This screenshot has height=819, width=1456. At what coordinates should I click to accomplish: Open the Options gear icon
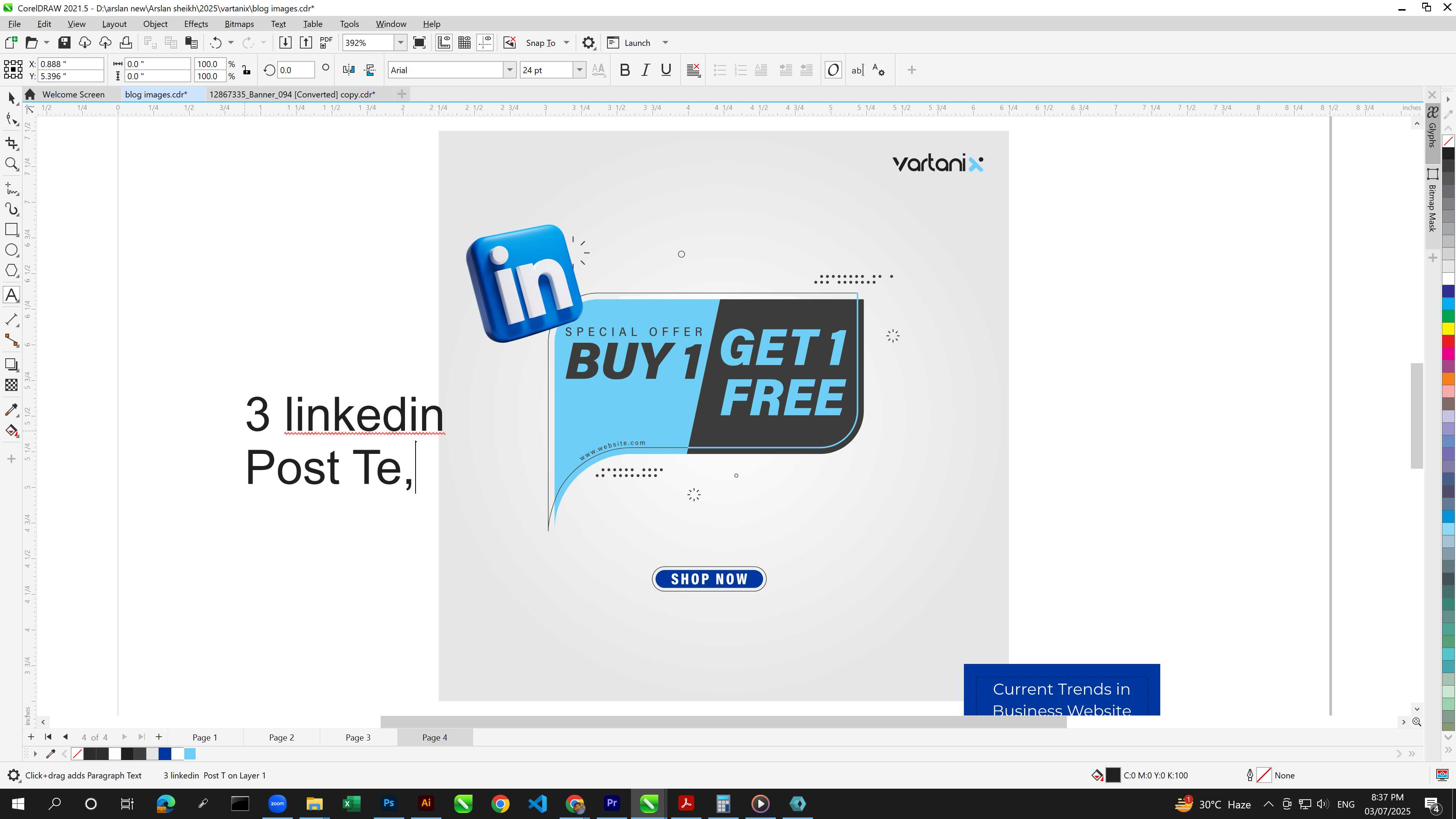[x=588, y=43]
